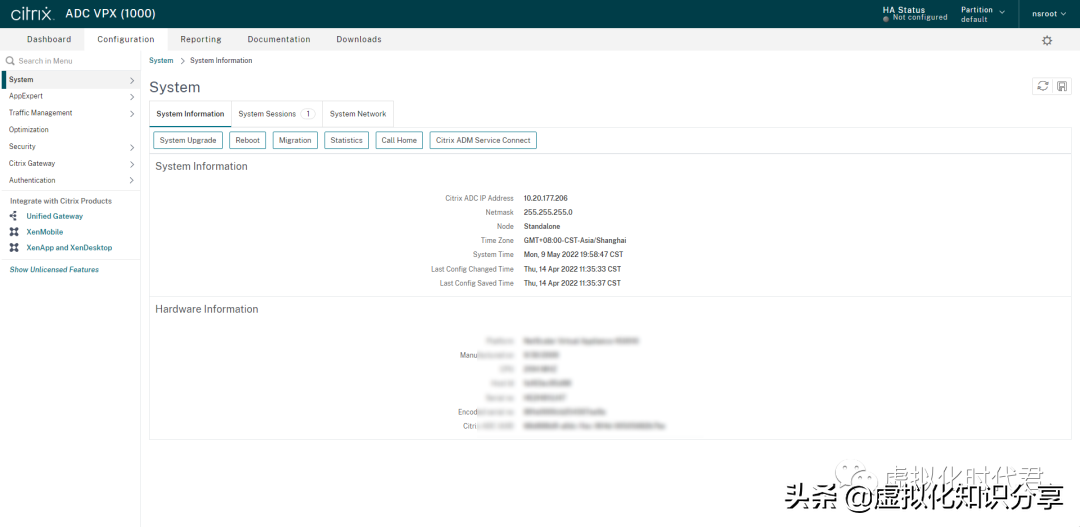Expand the Citrix Gateway chevron

132,164
